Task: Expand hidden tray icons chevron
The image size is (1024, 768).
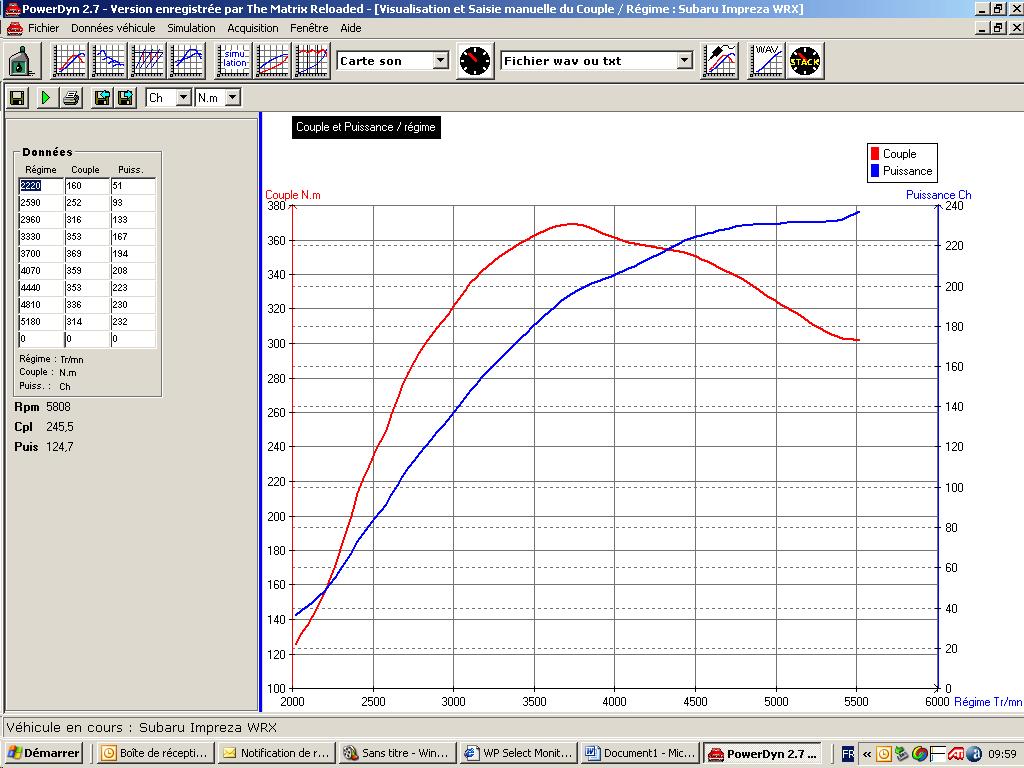Action: (x=867, y=754)
